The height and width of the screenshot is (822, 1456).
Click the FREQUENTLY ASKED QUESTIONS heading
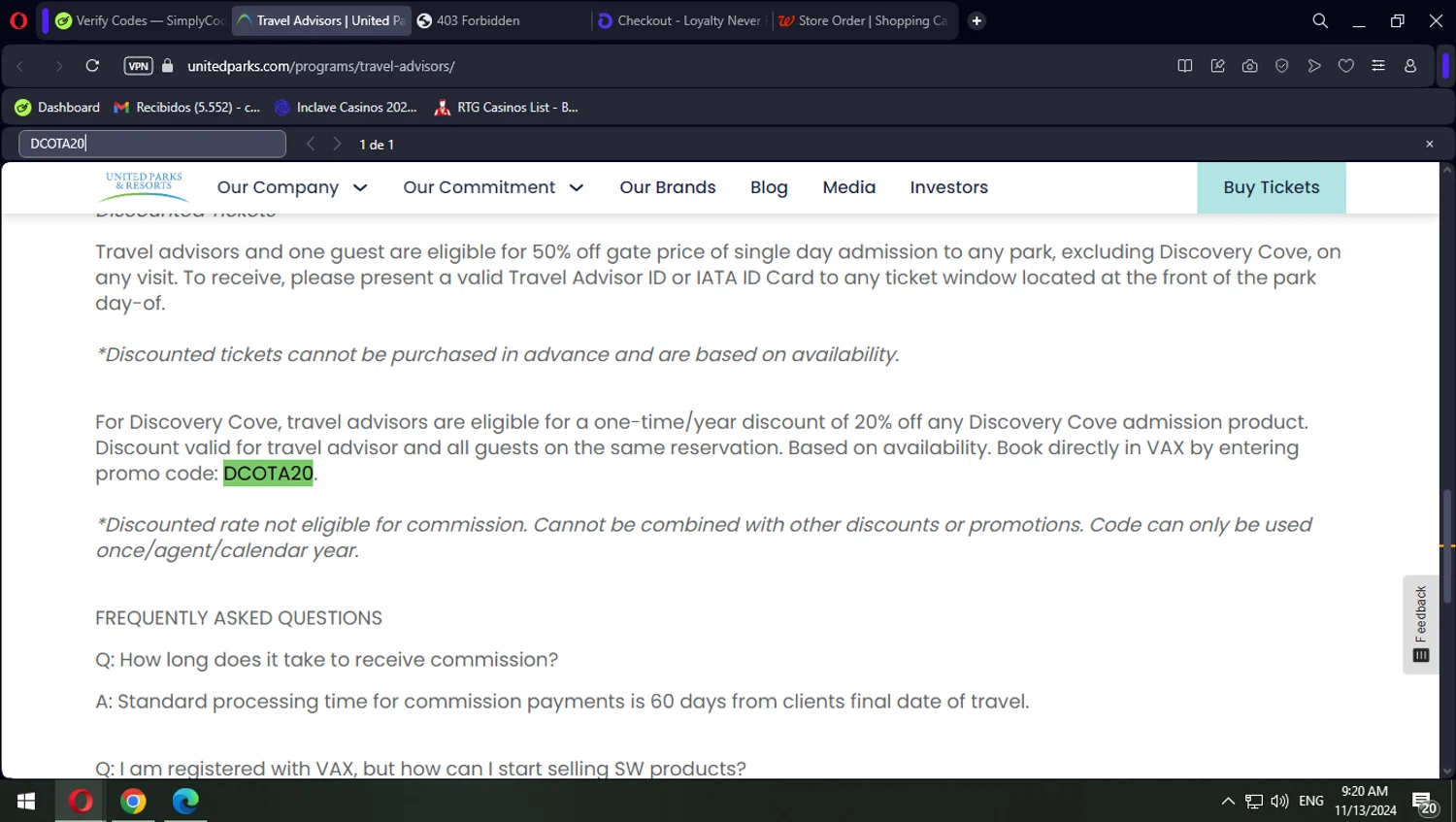click(x=239, y=618)
